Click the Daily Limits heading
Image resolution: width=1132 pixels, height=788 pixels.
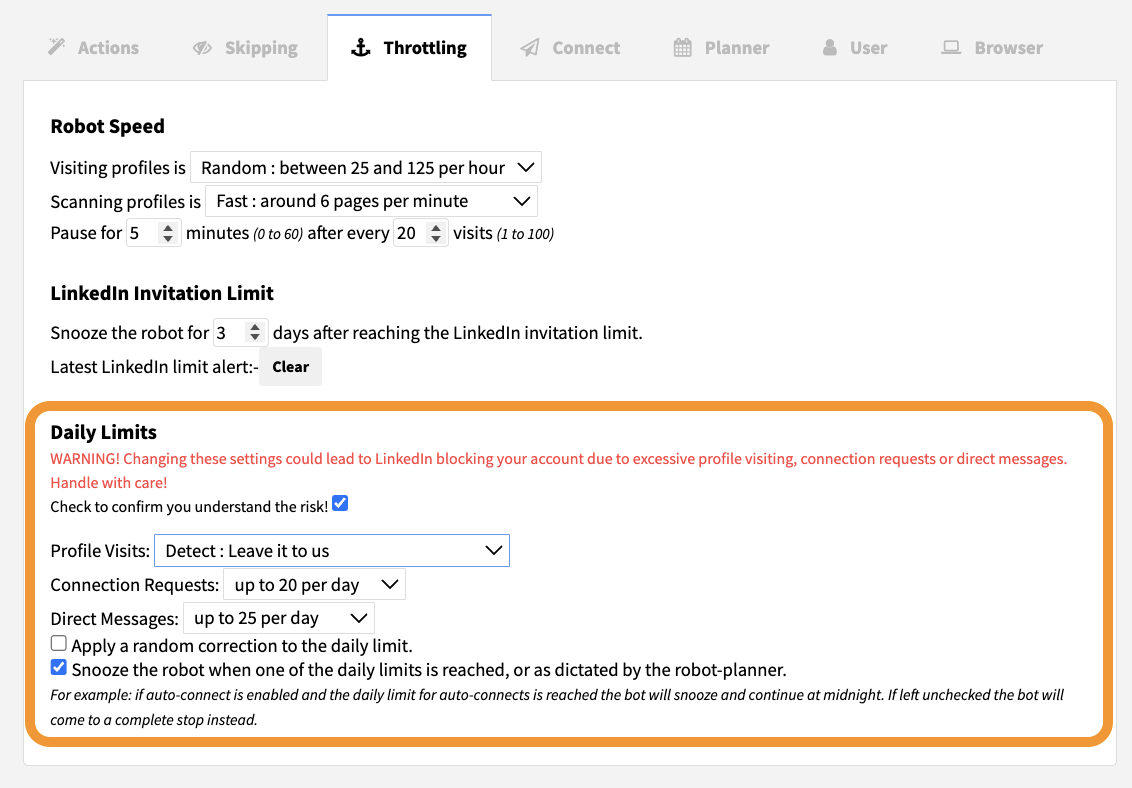103,432
